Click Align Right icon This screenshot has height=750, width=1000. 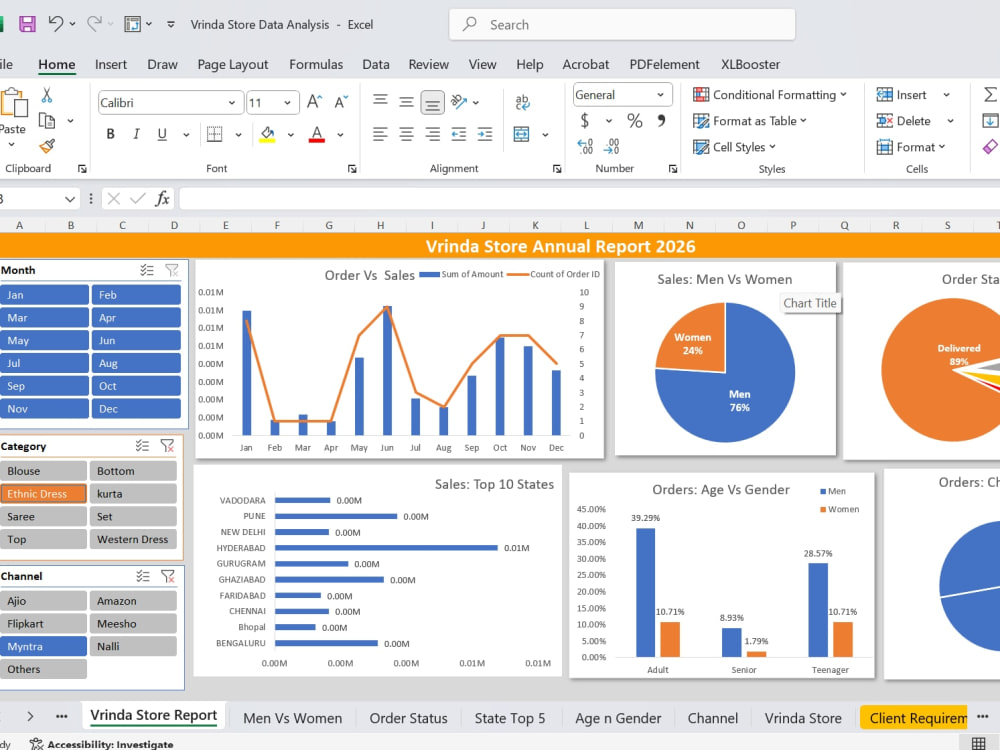[432, 134]
